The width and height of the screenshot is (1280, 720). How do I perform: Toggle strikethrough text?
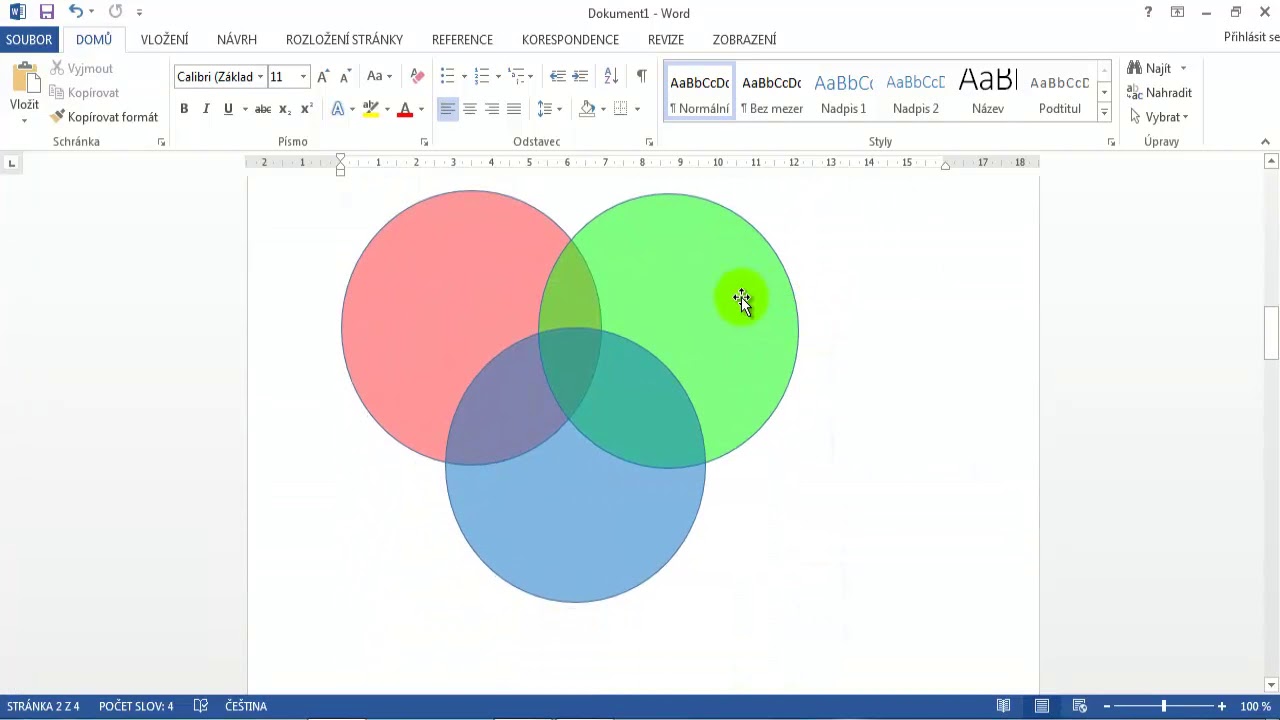tap(263, 109)
